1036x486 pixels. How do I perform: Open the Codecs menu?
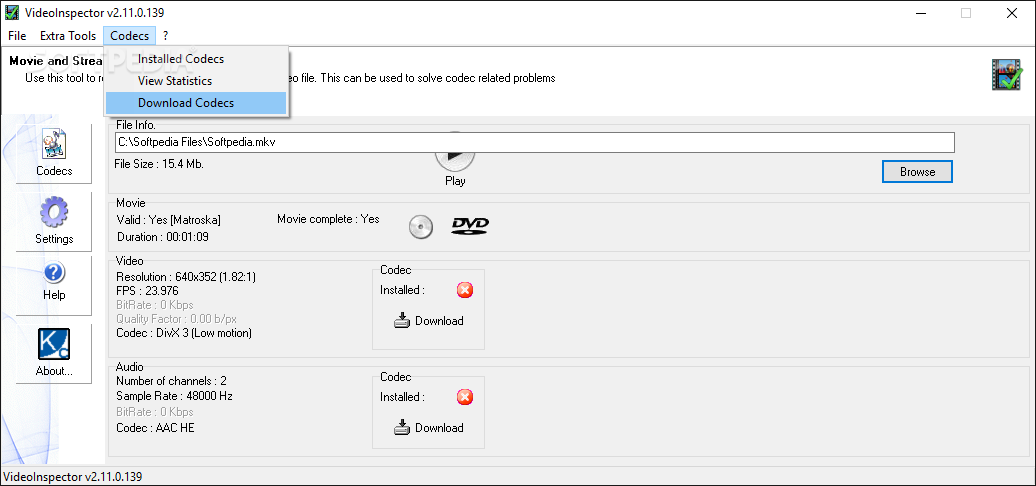[130, 36]
